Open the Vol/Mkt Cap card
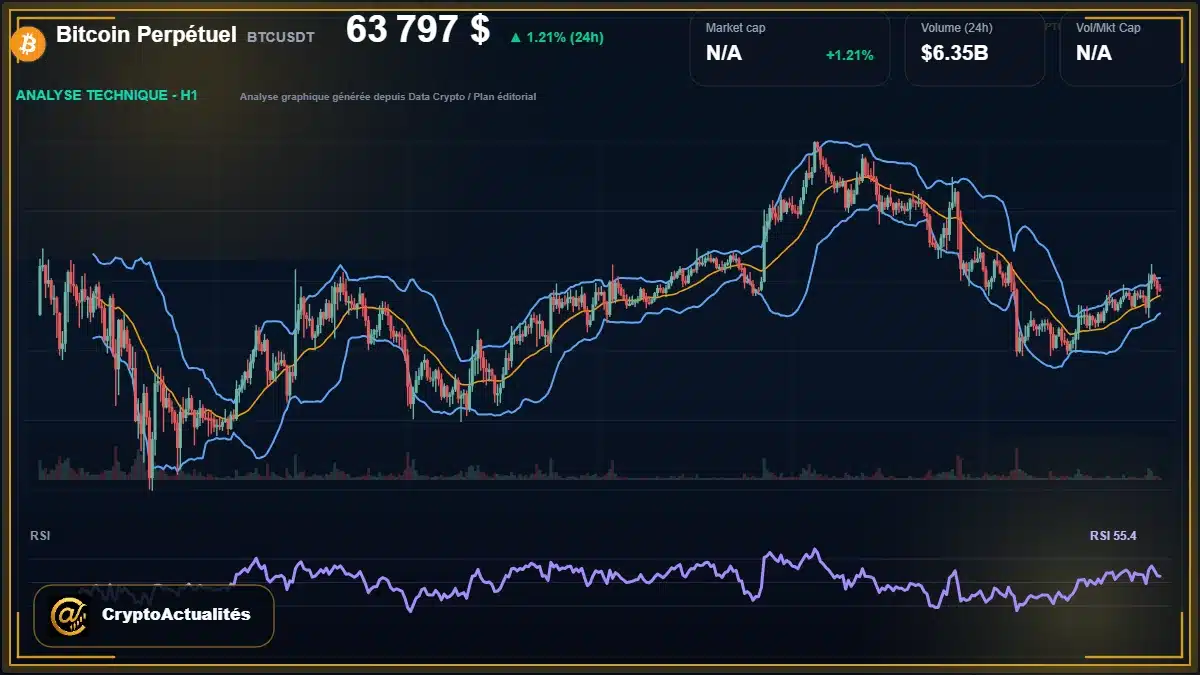 [x=1124, y=49]
